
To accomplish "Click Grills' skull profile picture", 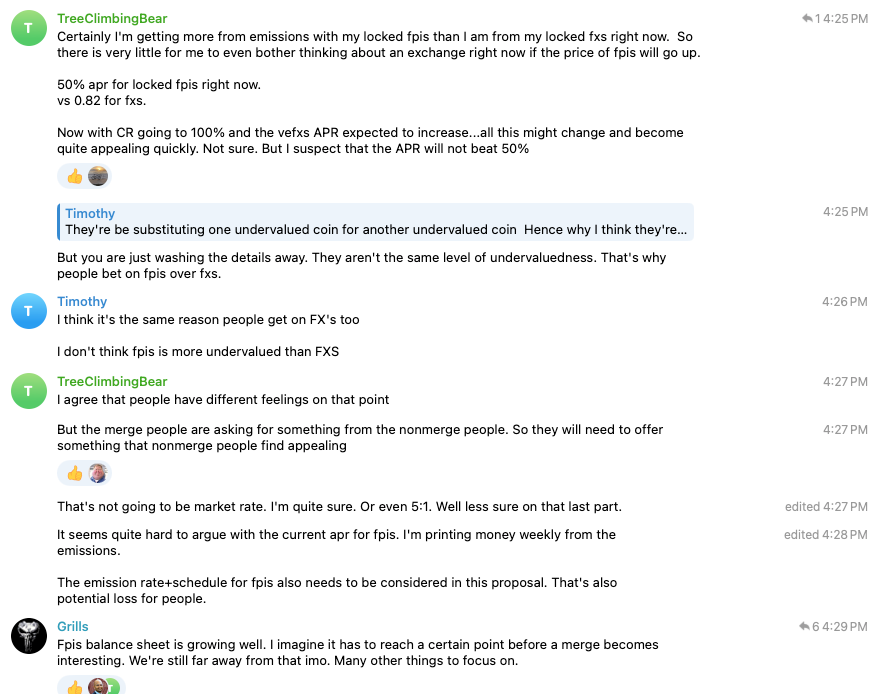I will pyautogui.click(x=27, y=636).
